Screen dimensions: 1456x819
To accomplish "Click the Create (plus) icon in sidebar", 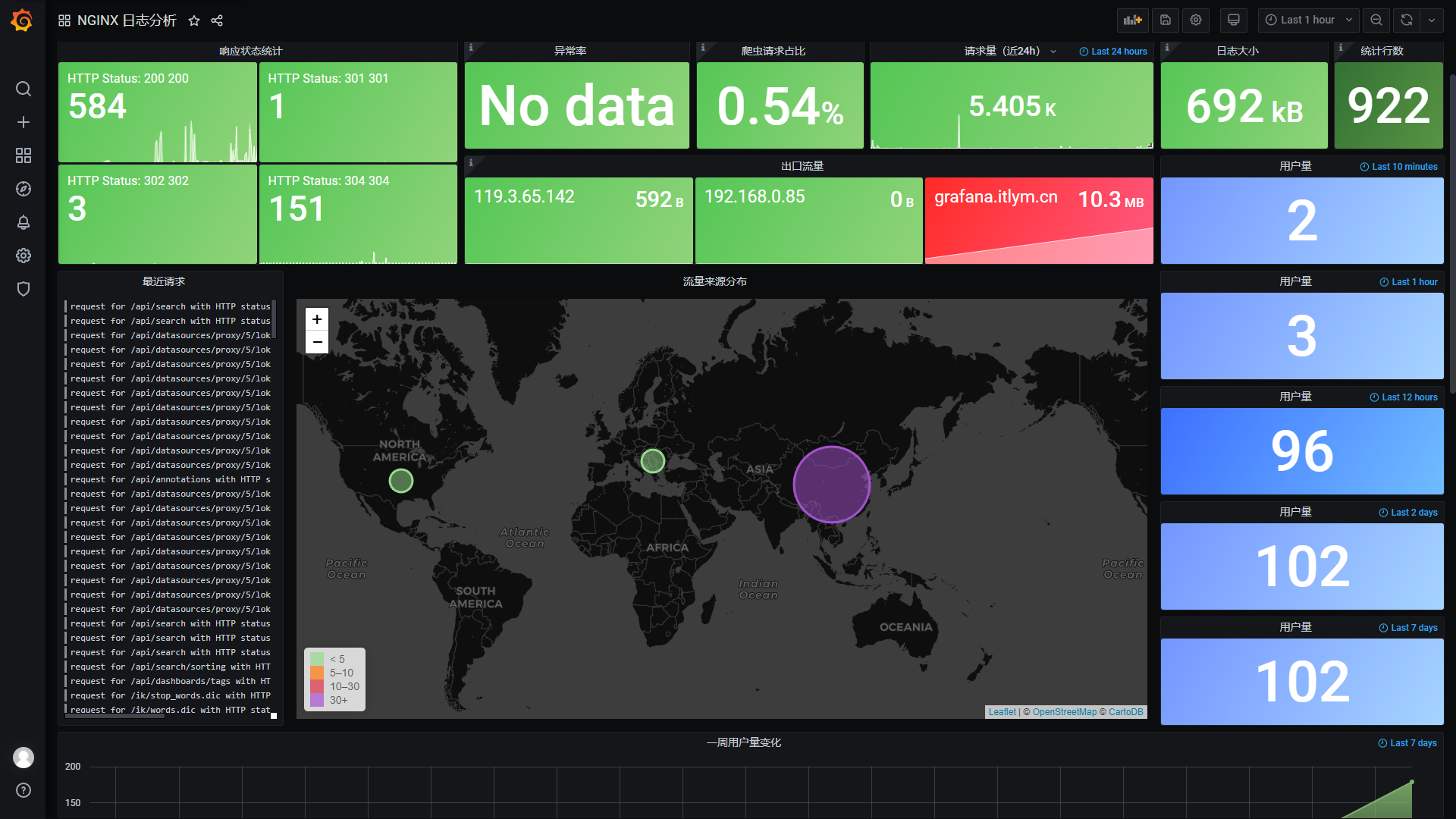I will [x=23, y=122].
